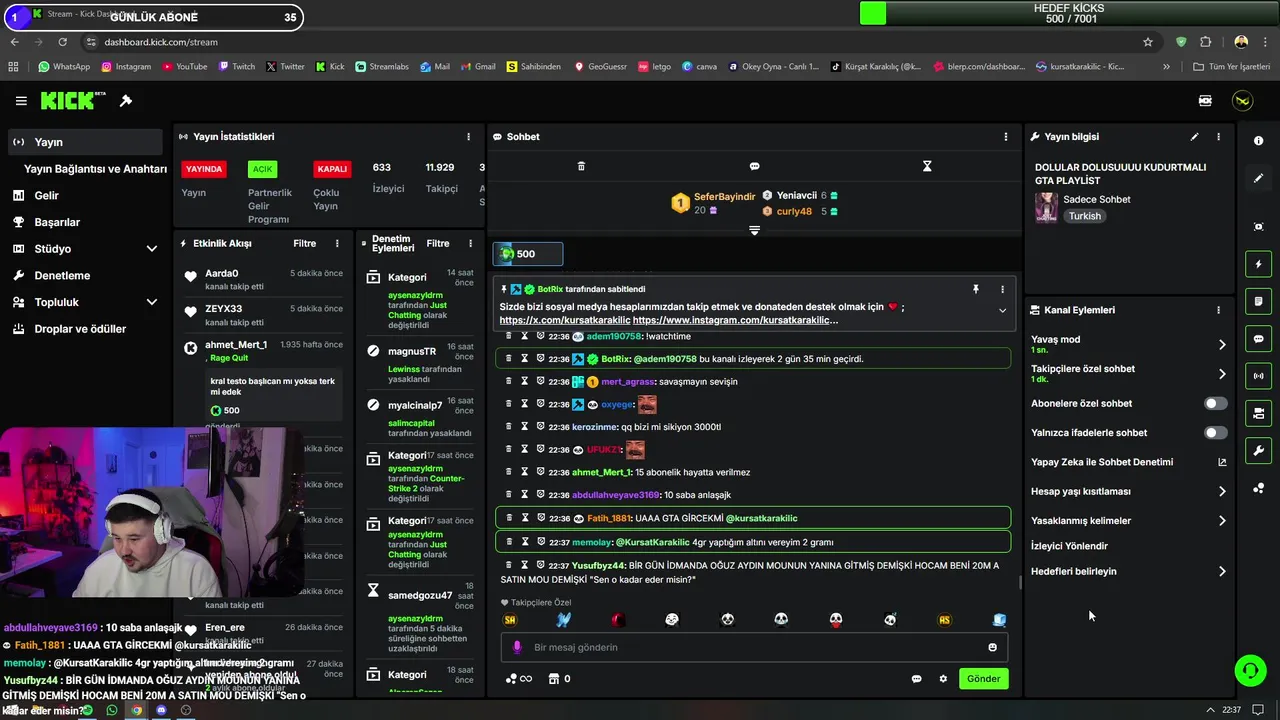
Task: Click the timeout hourglass on memolay message
Action: [524, 542]
